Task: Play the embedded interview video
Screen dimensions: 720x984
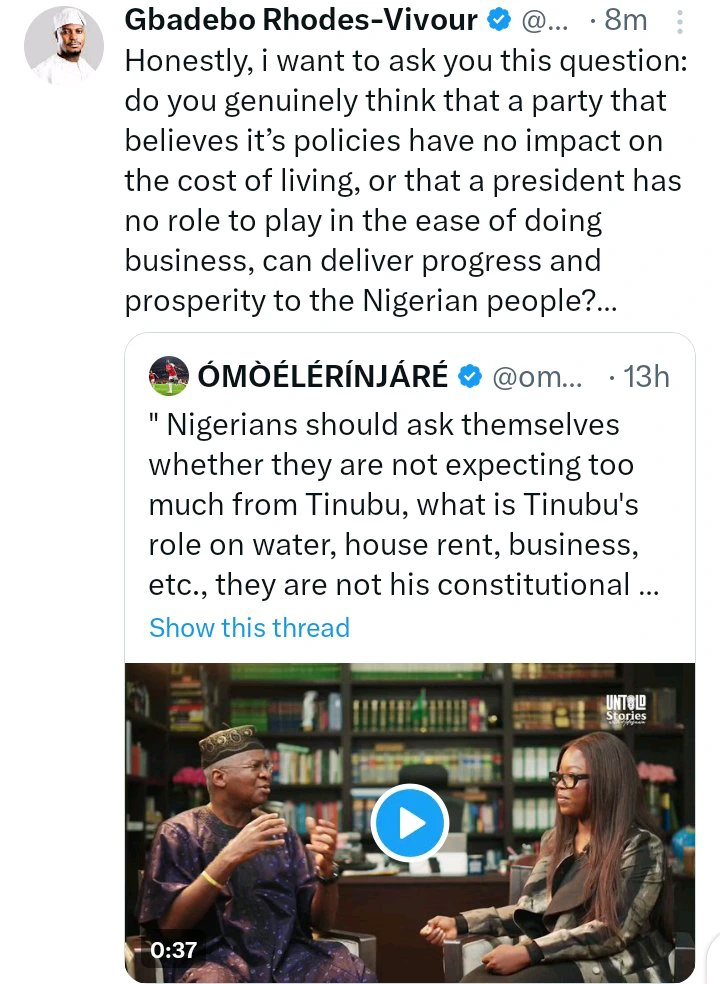Action: [x=409, y=823]
